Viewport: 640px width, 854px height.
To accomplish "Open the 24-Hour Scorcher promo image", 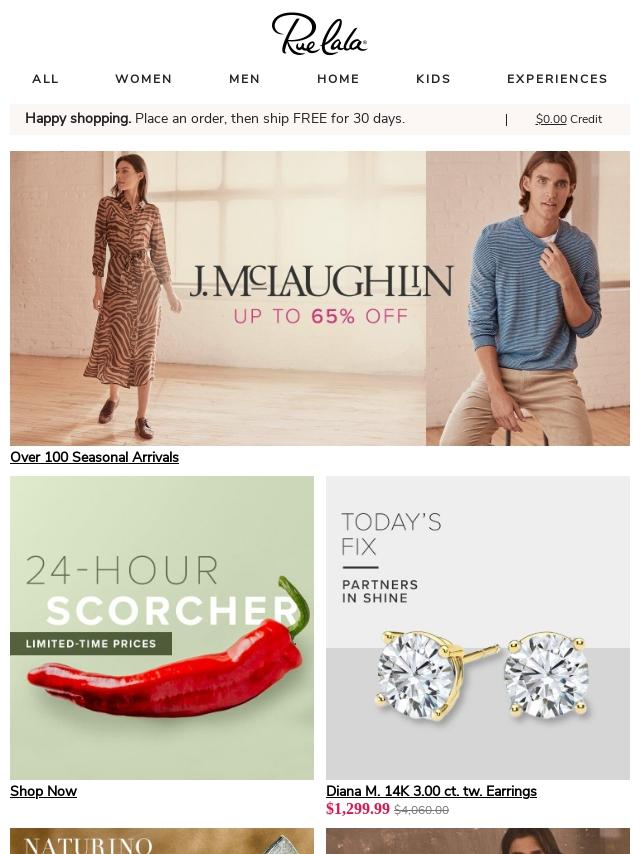I will click(162, 628).
